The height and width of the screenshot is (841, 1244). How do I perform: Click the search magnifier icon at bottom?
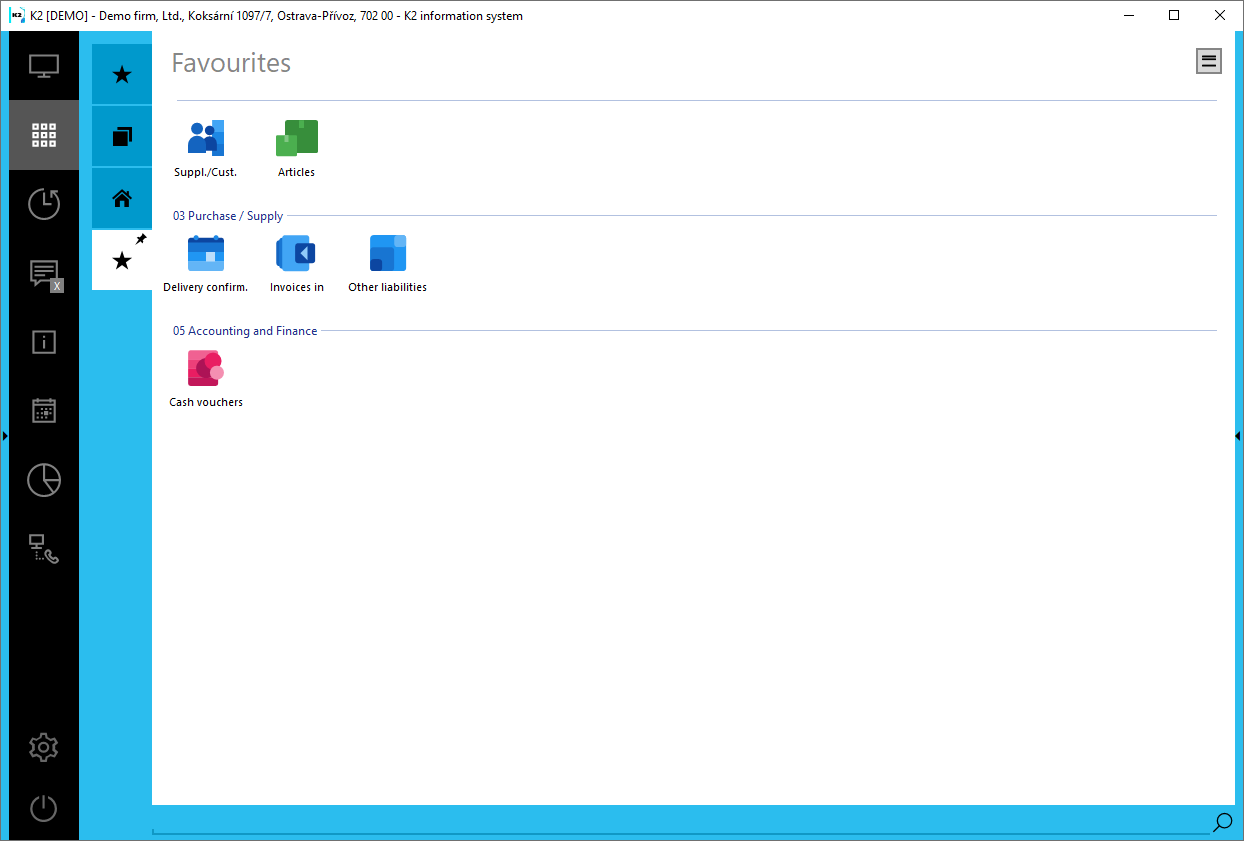pos(1222,822)
